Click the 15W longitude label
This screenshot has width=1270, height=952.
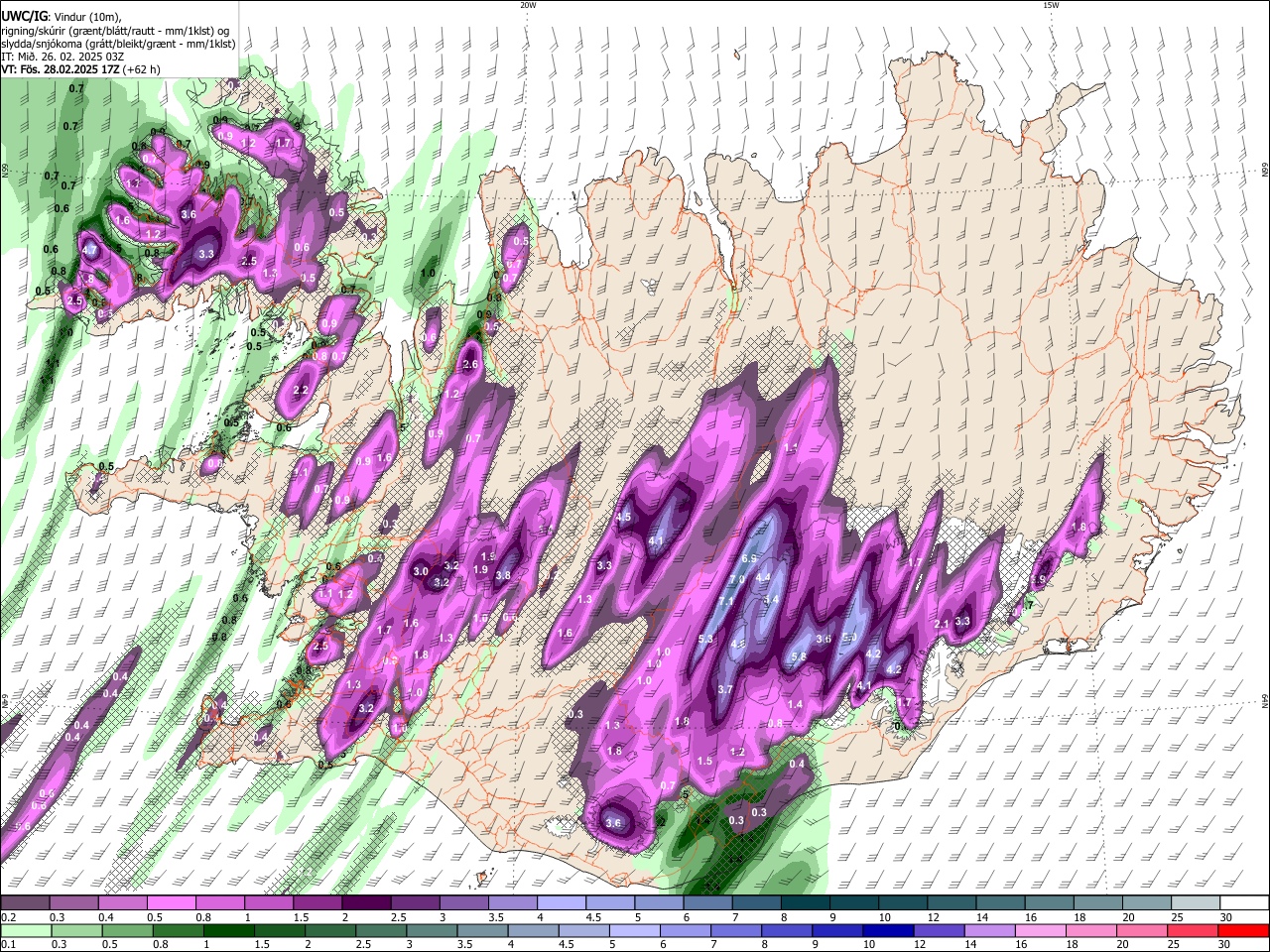click(x=1051, y=5)
